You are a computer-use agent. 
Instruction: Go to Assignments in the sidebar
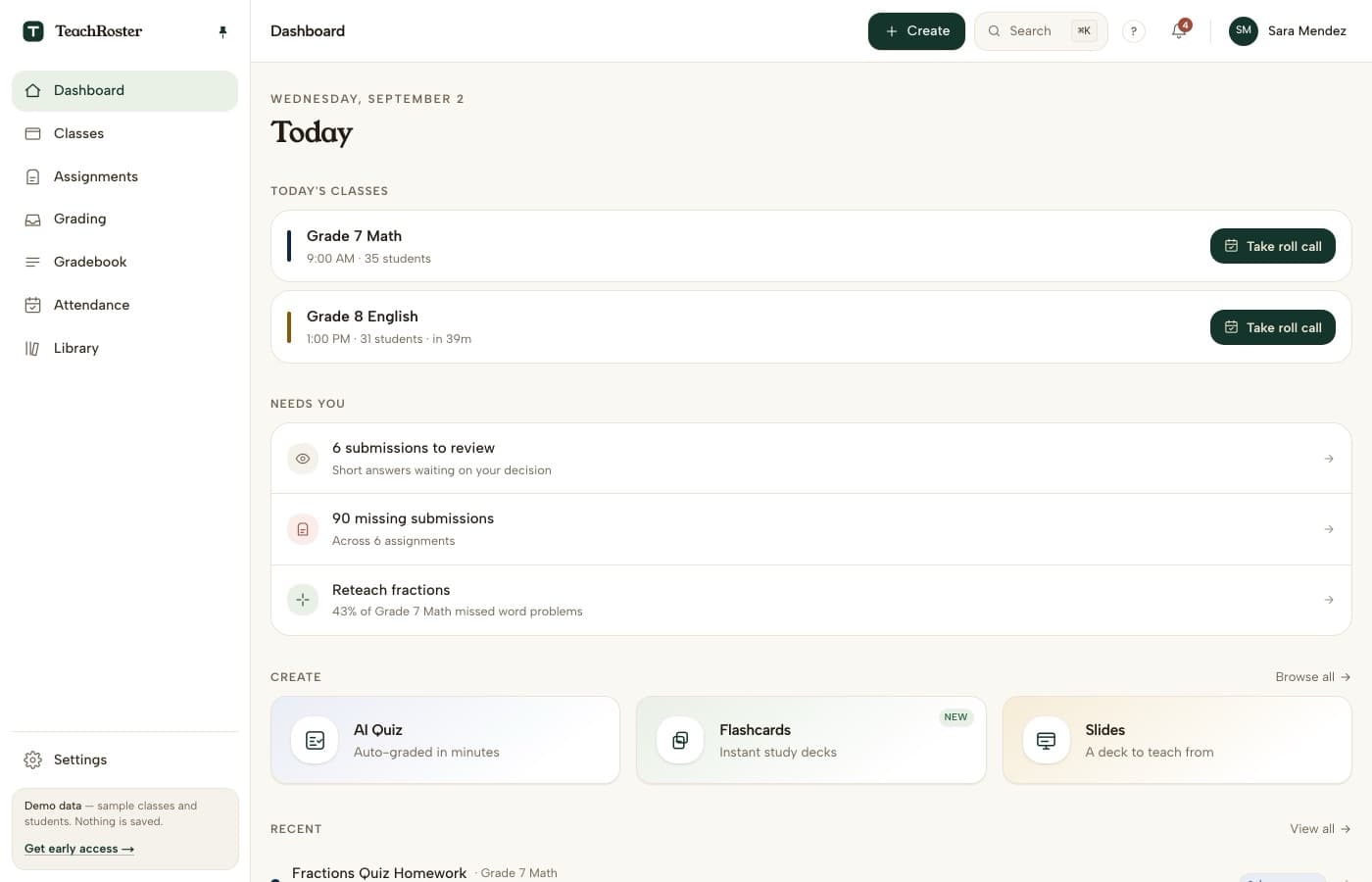click(124, 176)
